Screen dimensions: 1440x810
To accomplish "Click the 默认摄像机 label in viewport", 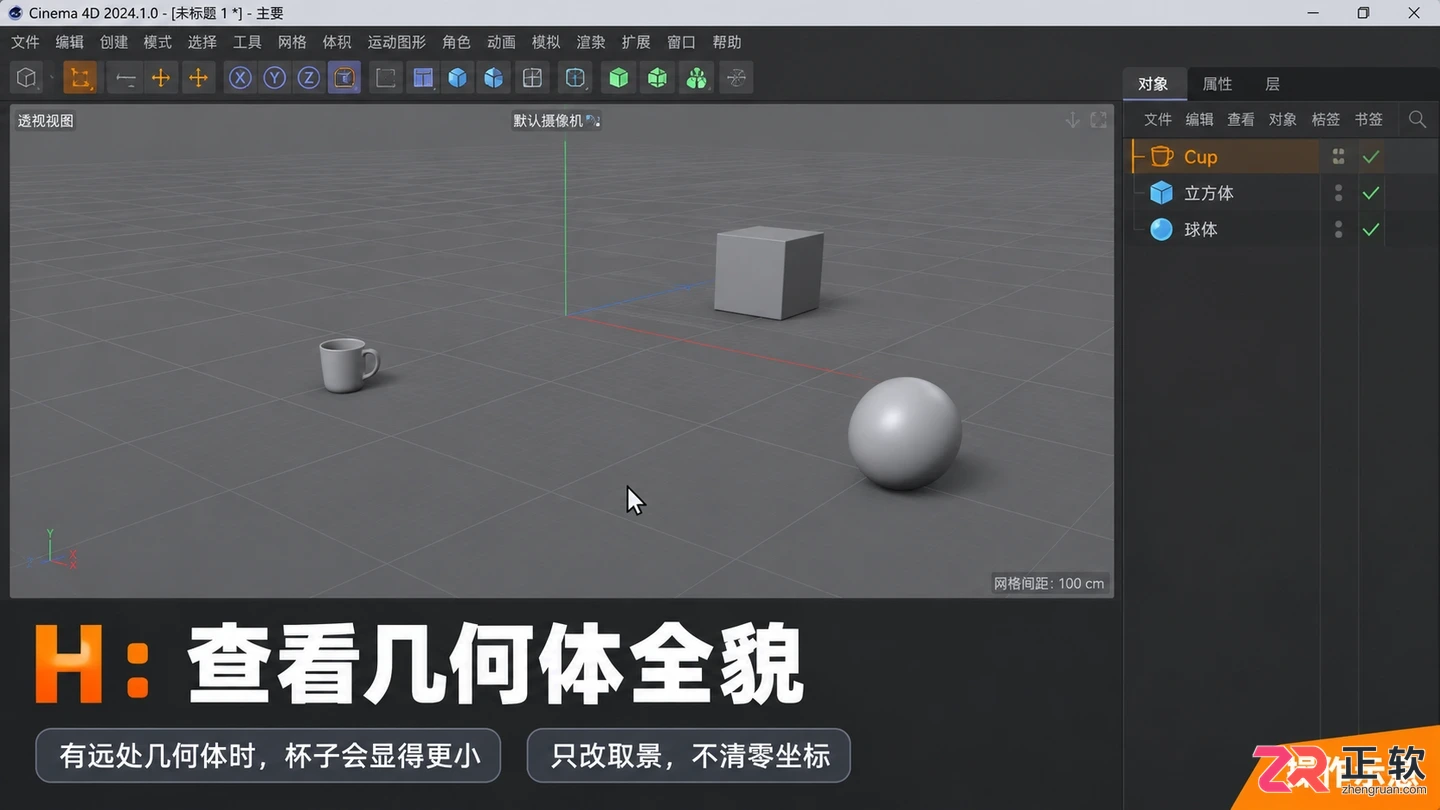I will click(549, 121).
